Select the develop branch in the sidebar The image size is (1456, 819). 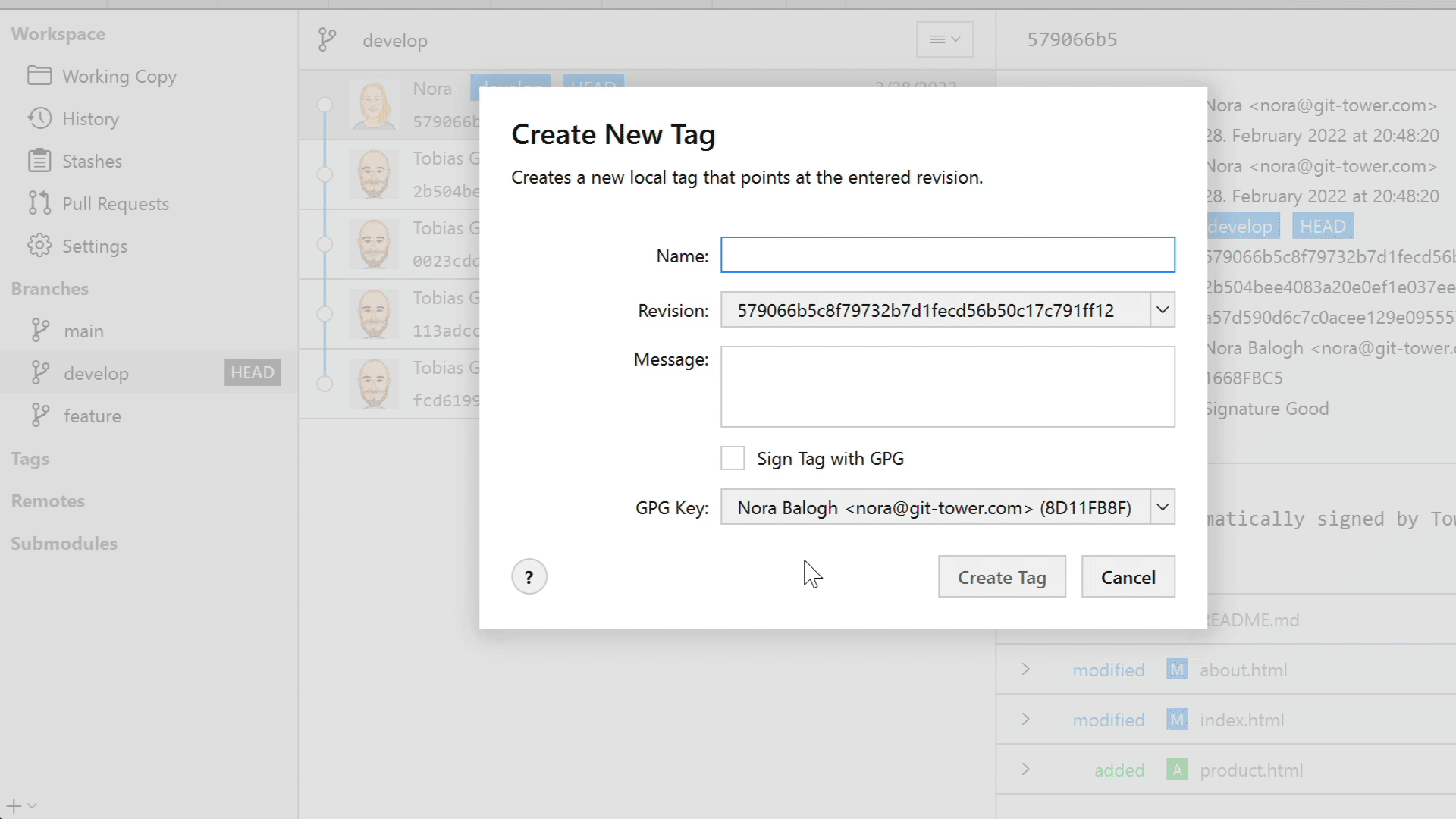[x=96, y=373]
